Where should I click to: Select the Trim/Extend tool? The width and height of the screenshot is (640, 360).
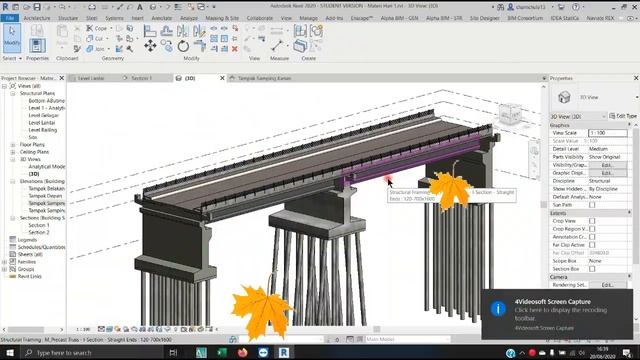click(x=199, y=46)
